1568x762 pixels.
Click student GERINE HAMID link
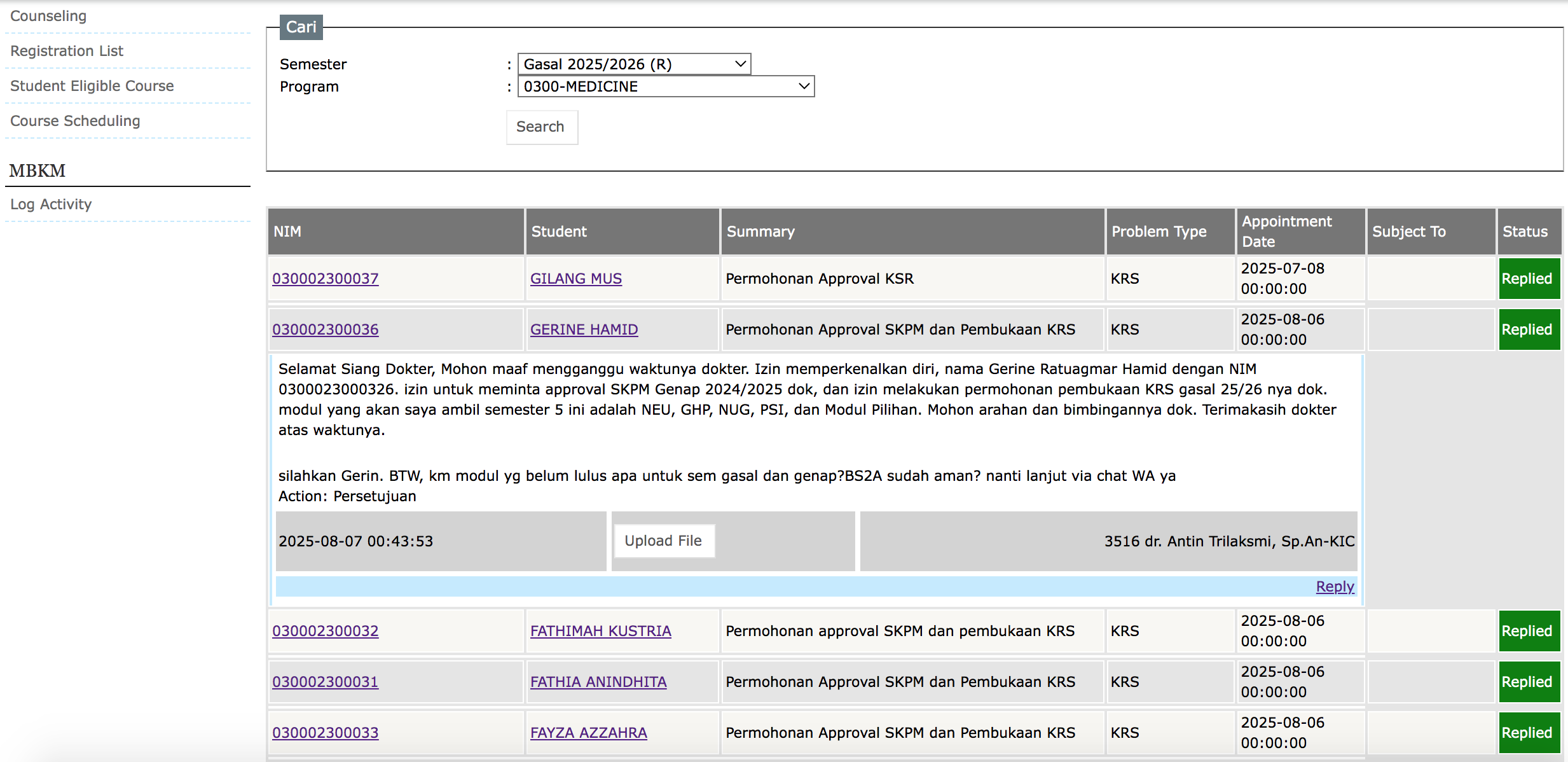pos(584,329)
